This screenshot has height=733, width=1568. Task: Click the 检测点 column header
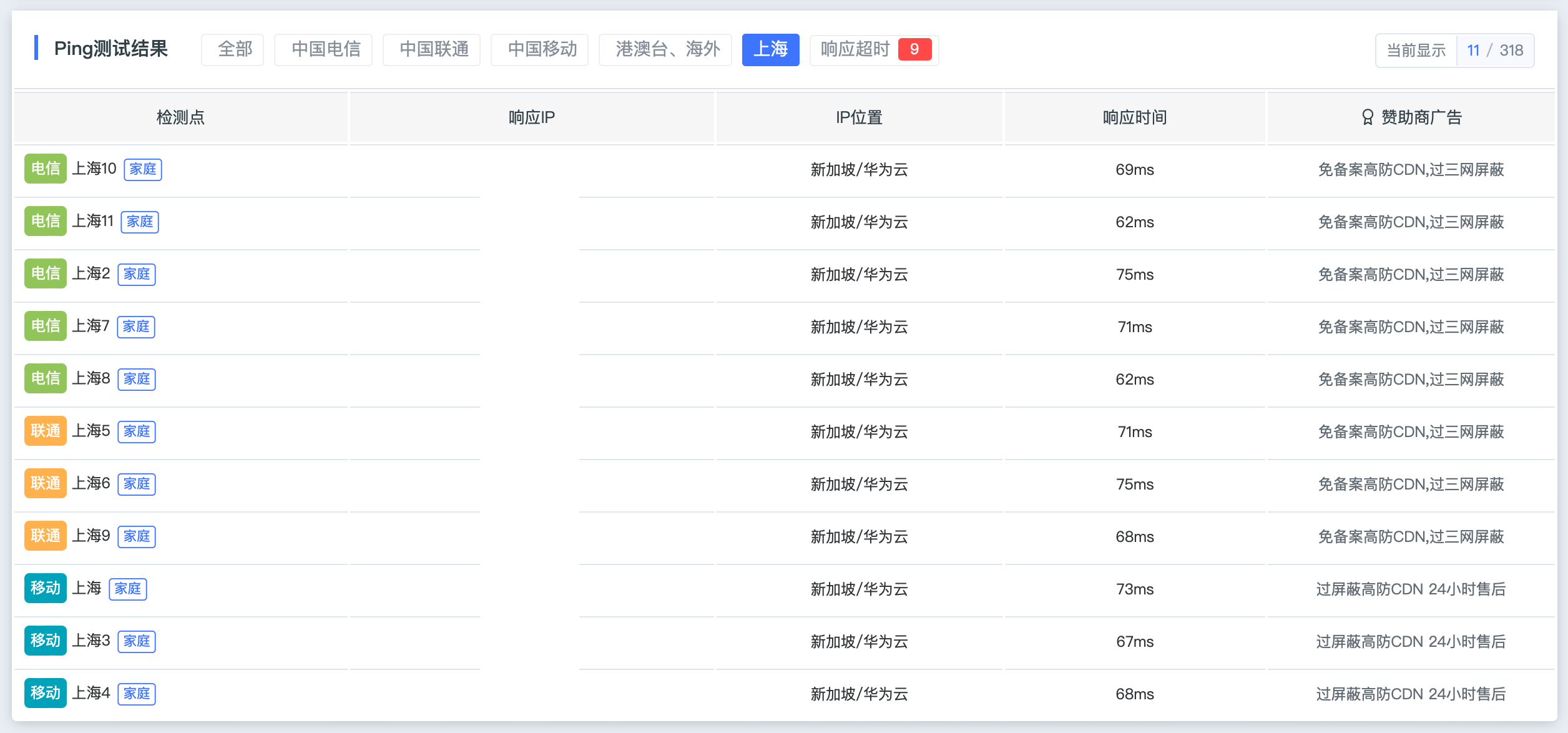tap(180, 117)
